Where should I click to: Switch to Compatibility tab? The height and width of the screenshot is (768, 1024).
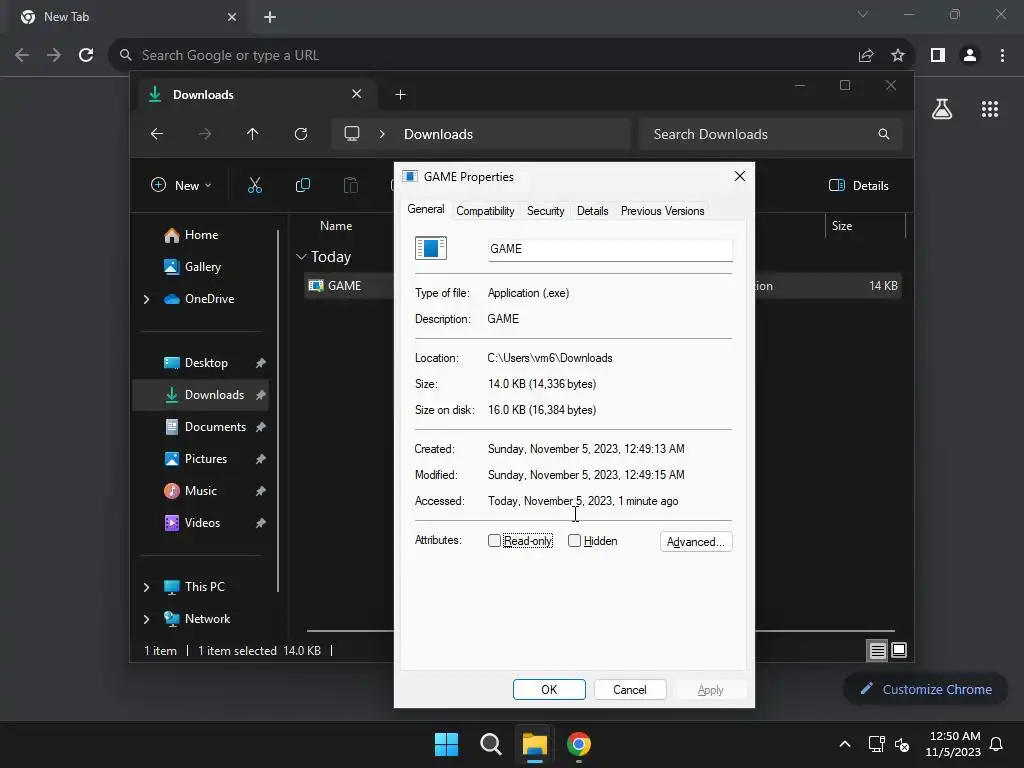coord(485,211)
